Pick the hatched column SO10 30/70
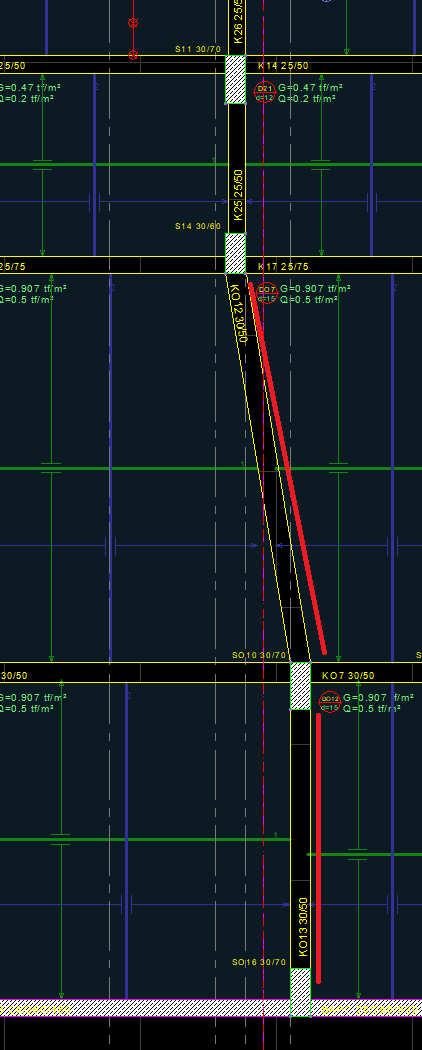The width and height of the screenshot is (422, 1050). click(300, 686)
